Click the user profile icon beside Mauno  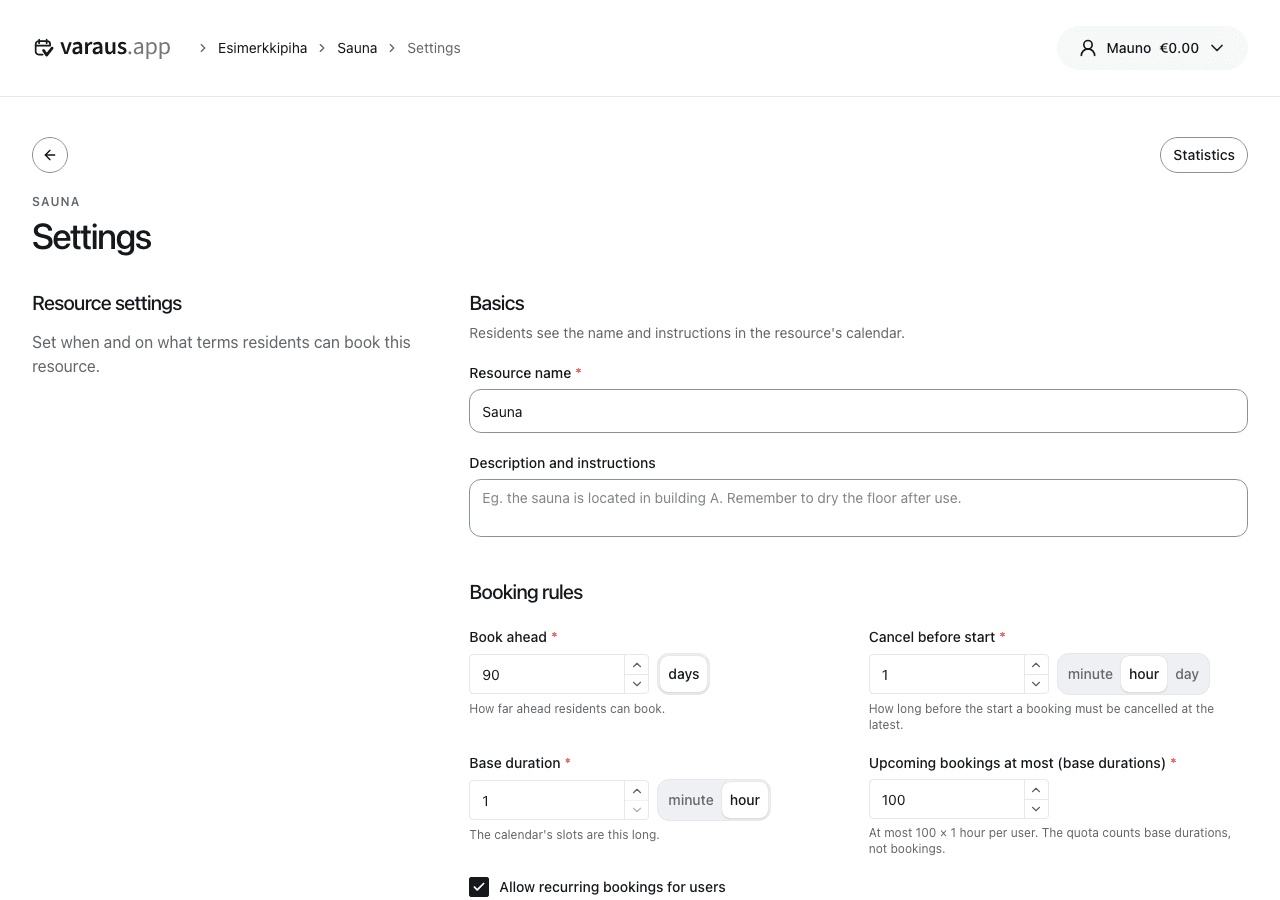1088,48
